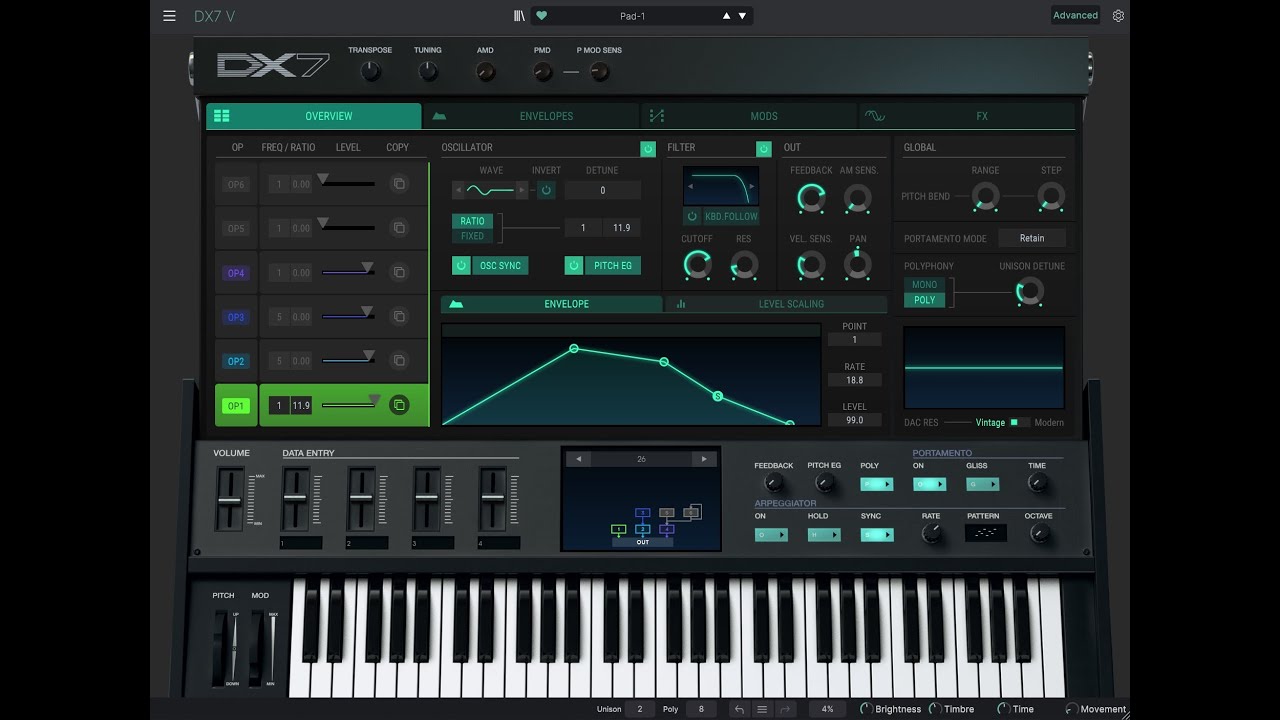Viewport: 1280px width, 720px height.
Task: Toggle KBD FOLLOW power button
Action: click(x=692, y=216)
